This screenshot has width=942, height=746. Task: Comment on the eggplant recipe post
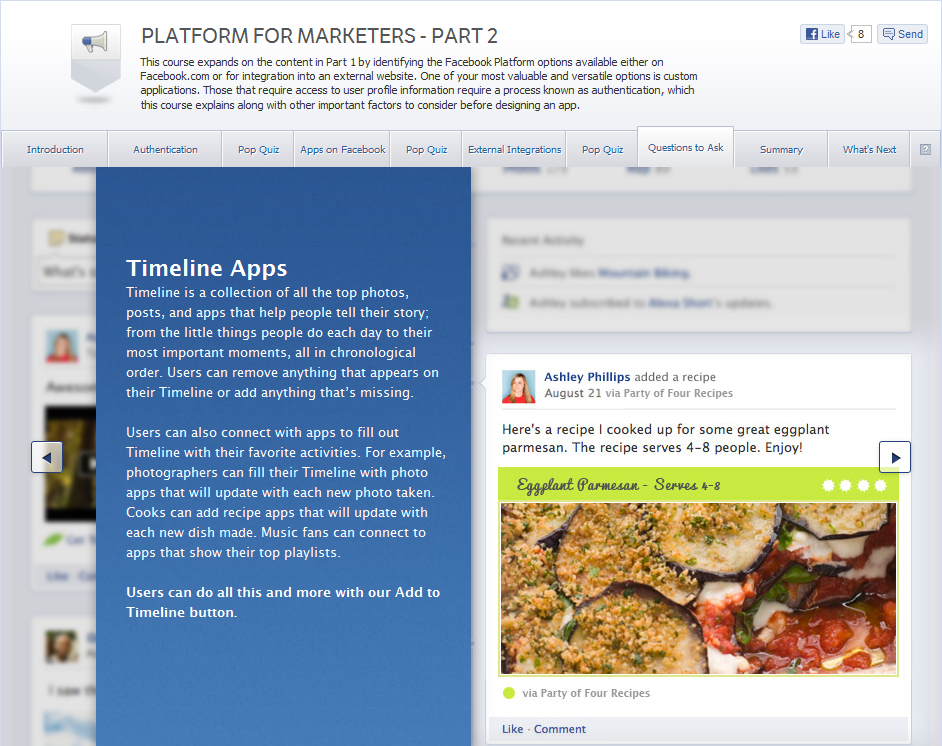559,729
